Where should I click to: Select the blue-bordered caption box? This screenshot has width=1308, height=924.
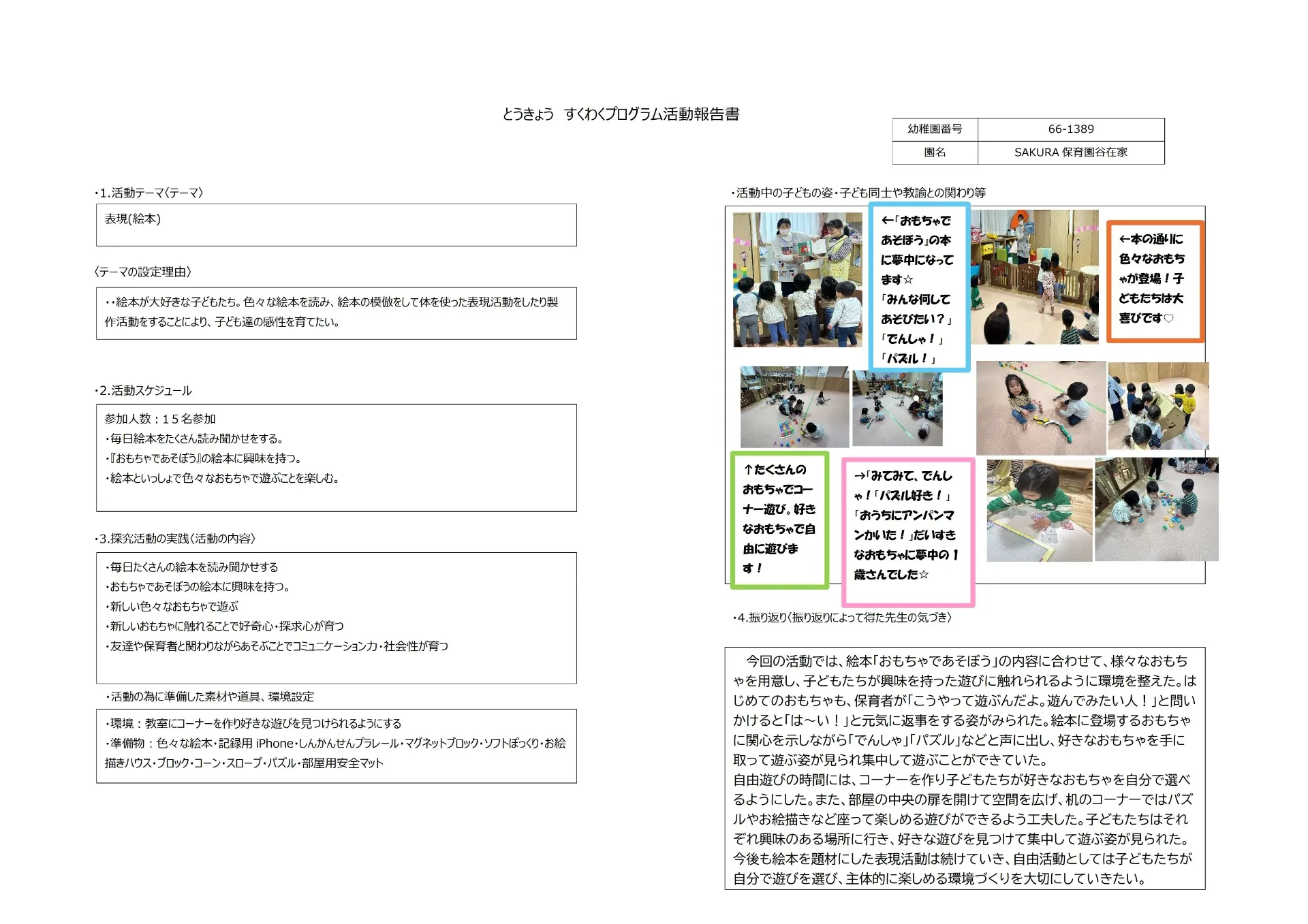pos(918,288)
